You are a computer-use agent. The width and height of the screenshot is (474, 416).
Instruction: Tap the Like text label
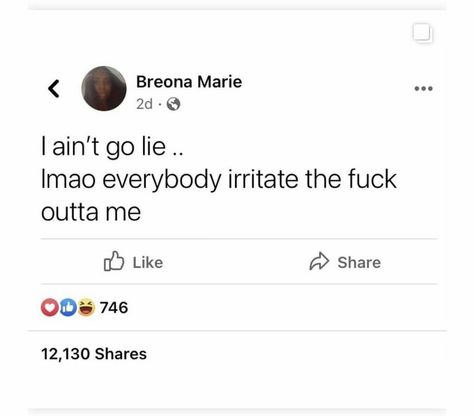coord(148,263)
